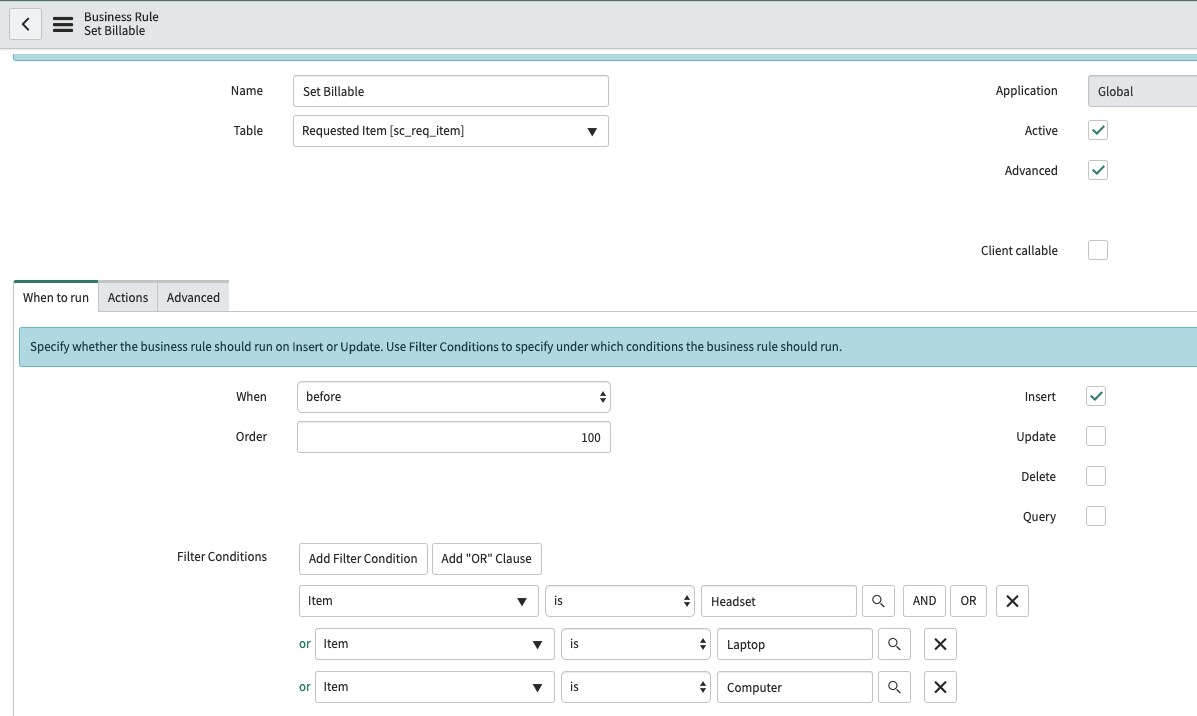Delete the Laptop condition with X

coord(940,644)
